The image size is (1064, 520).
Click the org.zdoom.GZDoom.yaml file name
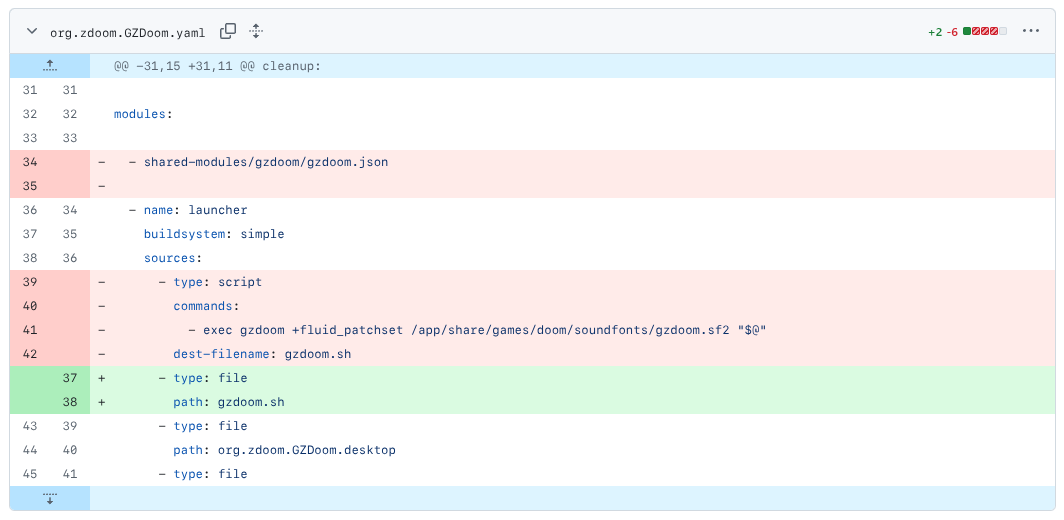(128, 32)
